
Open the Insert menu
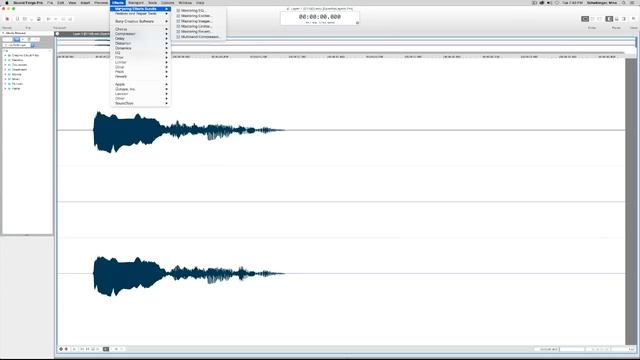click(85, 3)
